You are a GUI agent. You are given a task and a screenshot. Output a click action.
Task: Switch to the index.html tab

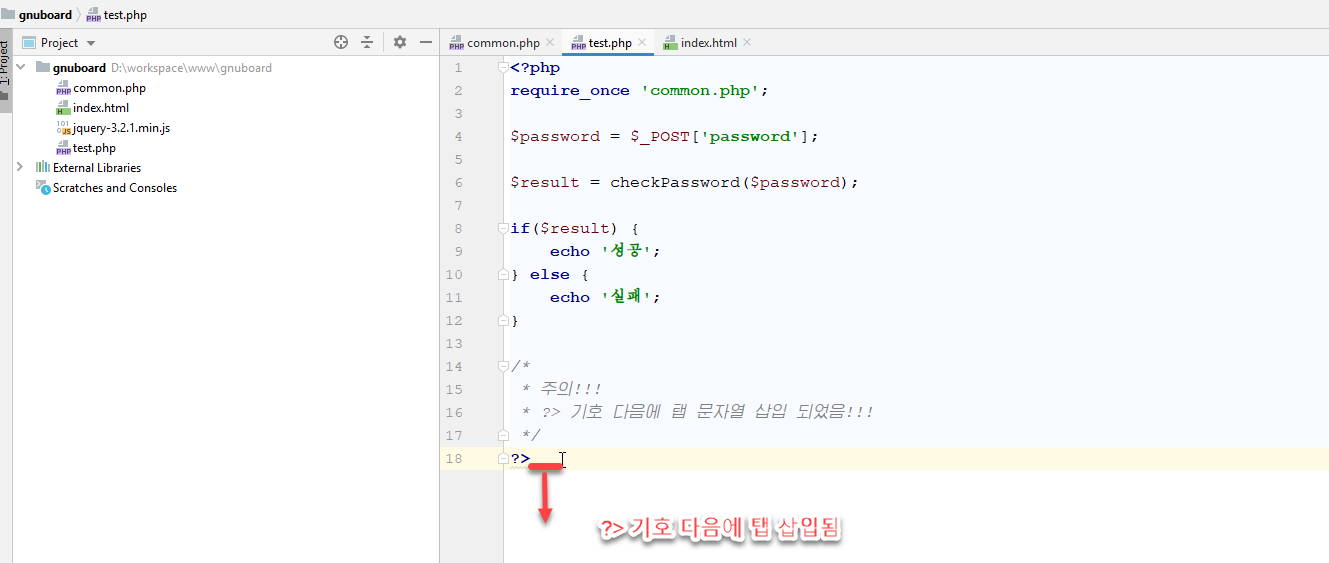[708, 43]
